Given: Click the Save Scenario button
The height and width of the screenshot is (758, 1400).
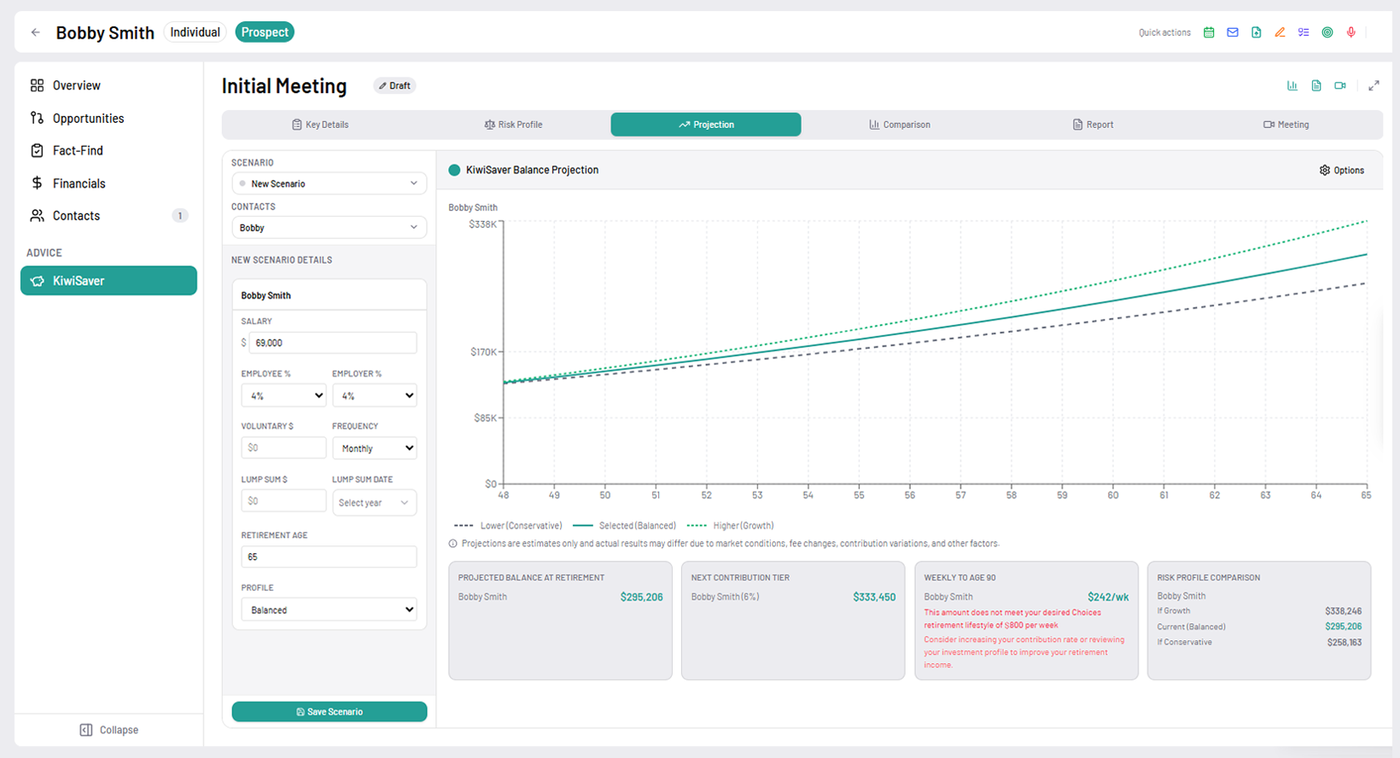Looking at the screenshot, I should tap(329, 711).
